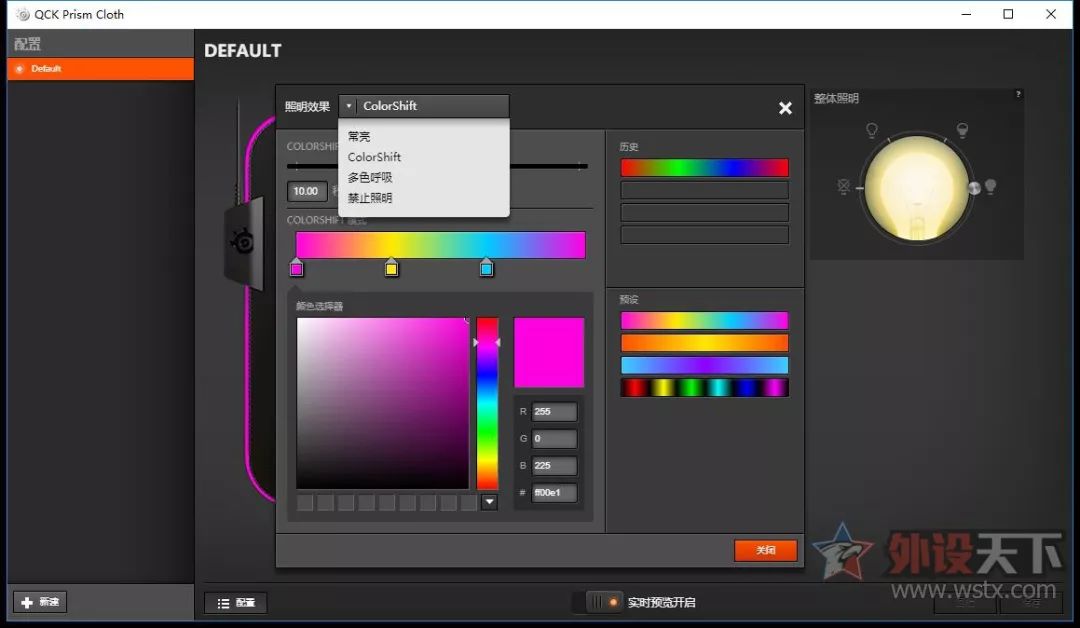The width and height of the screenshot is (1080, 628).
Task: Select the orange-yellow preset gradient
Action: [704, 343]
